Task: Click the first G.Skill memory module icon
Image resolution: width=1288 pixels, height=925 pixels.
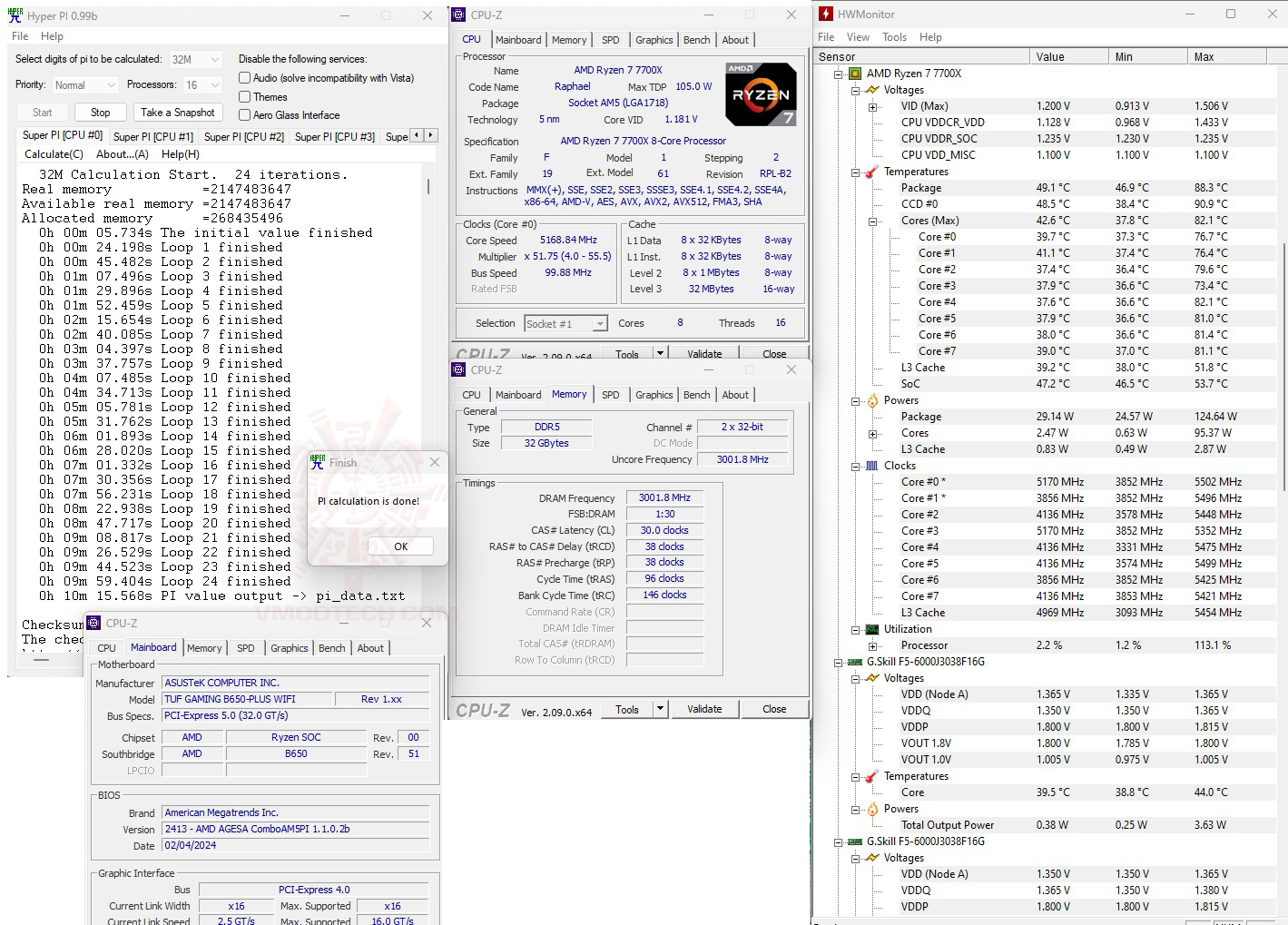Action: point(855,662)
